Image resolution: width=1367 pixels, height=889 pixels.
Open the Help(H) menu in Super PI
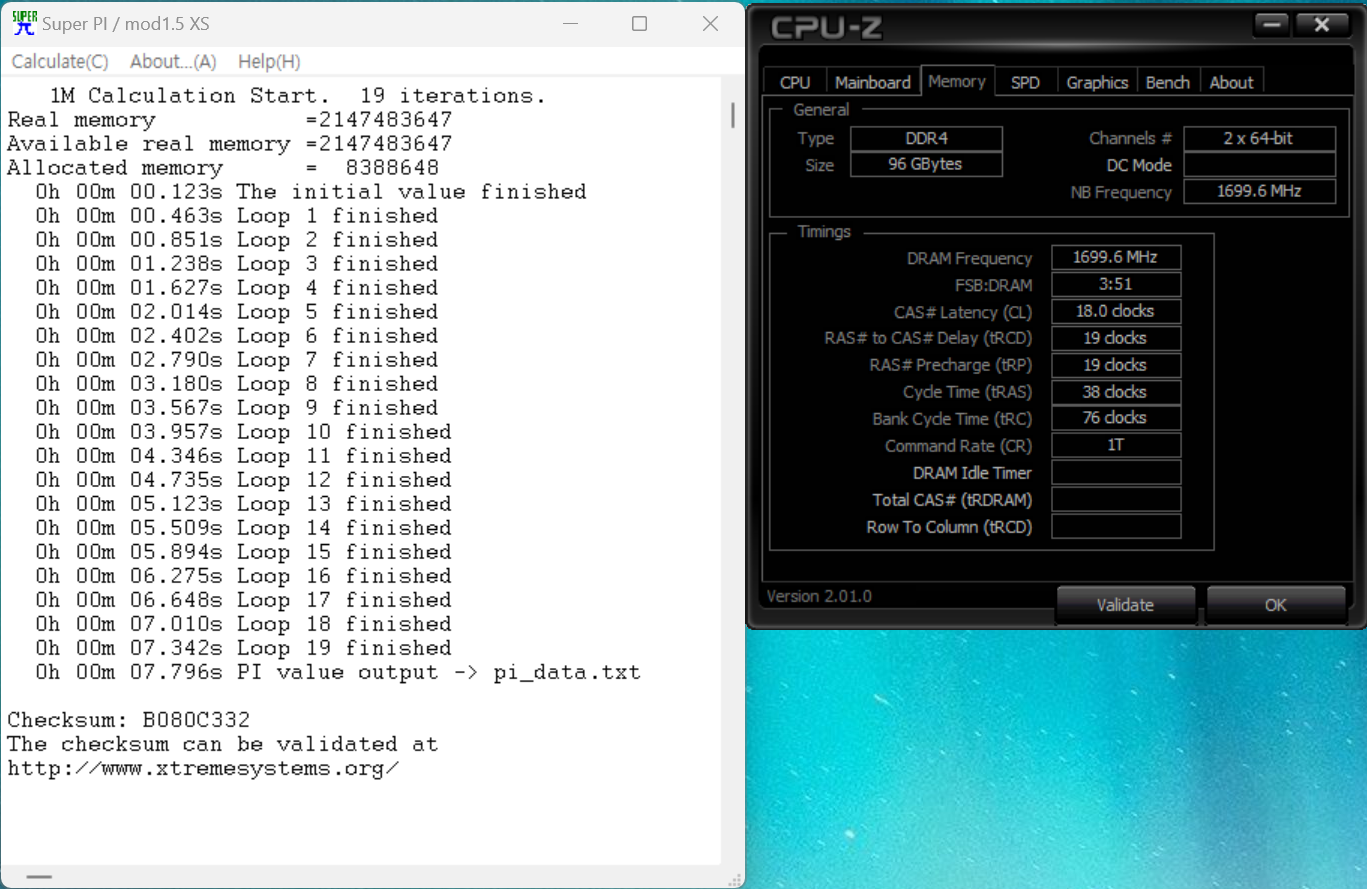269,61
